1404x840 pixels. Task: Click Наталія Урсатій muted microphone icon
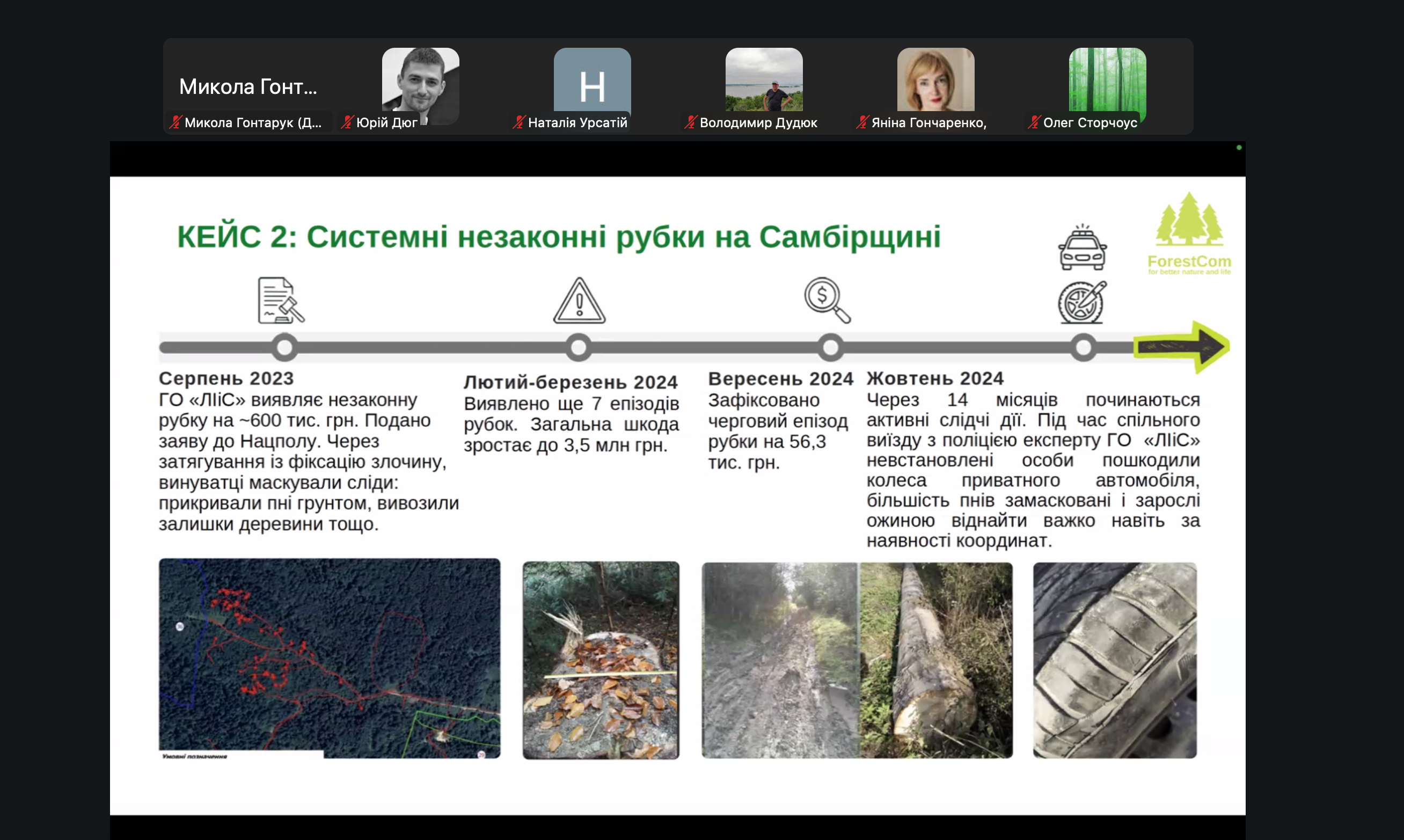pos(518,122)
